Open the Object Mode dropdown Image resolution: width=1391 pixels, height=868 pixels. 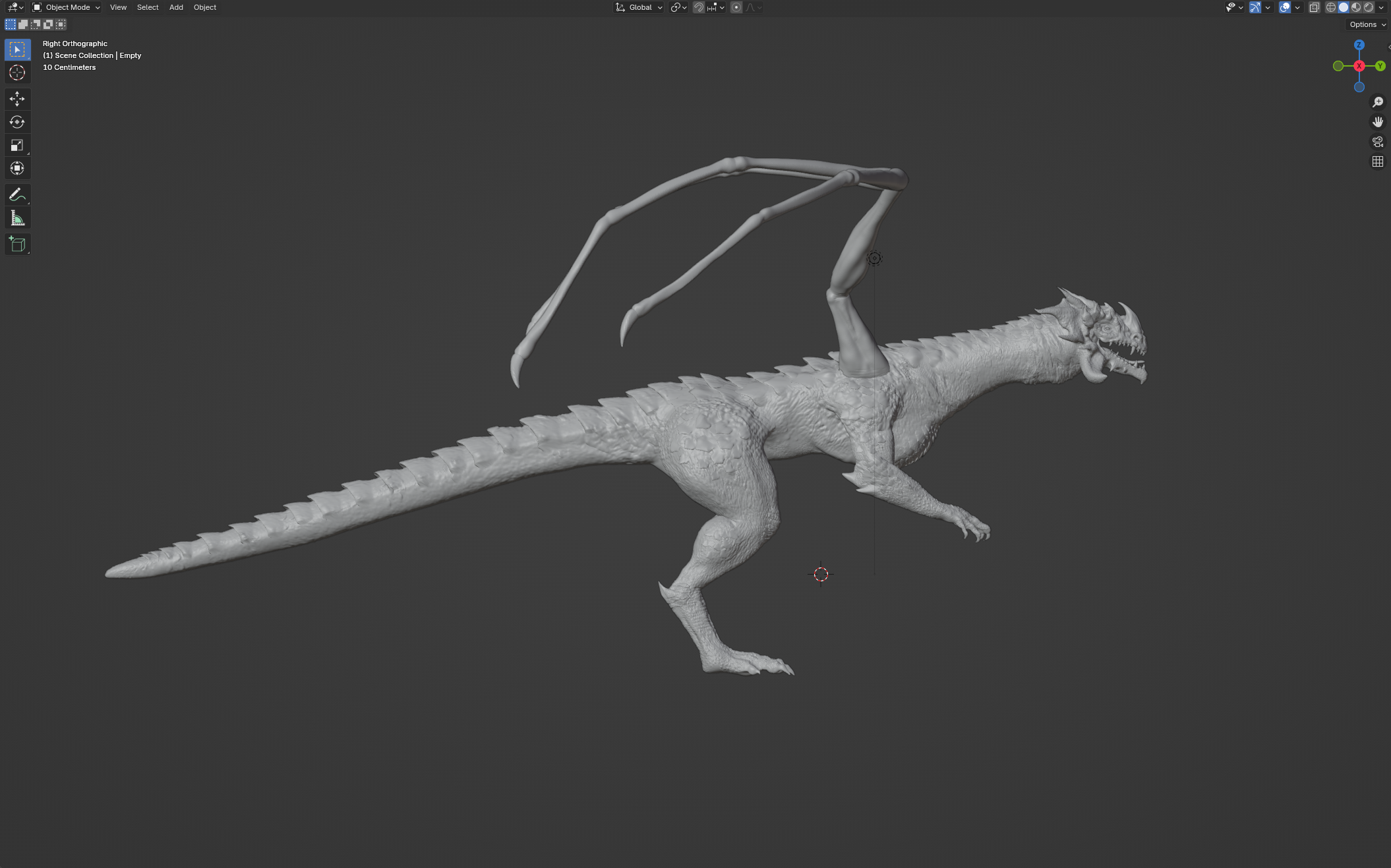(67, 7)
